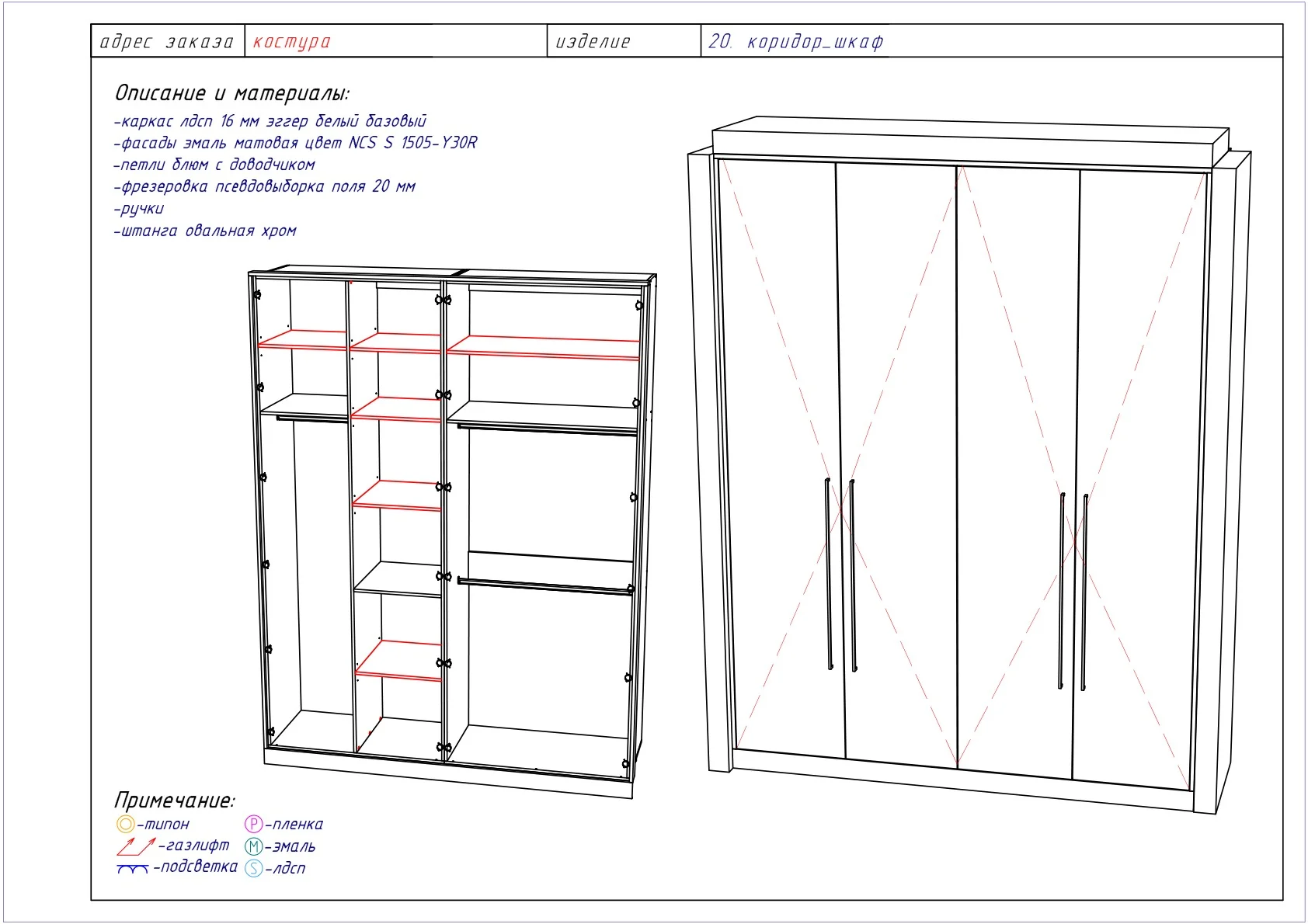This screenshot has width=1308, height=924.
Task: Click the green M эмаль circle icon
Action: pyautogui.click(x=254, y=846)
